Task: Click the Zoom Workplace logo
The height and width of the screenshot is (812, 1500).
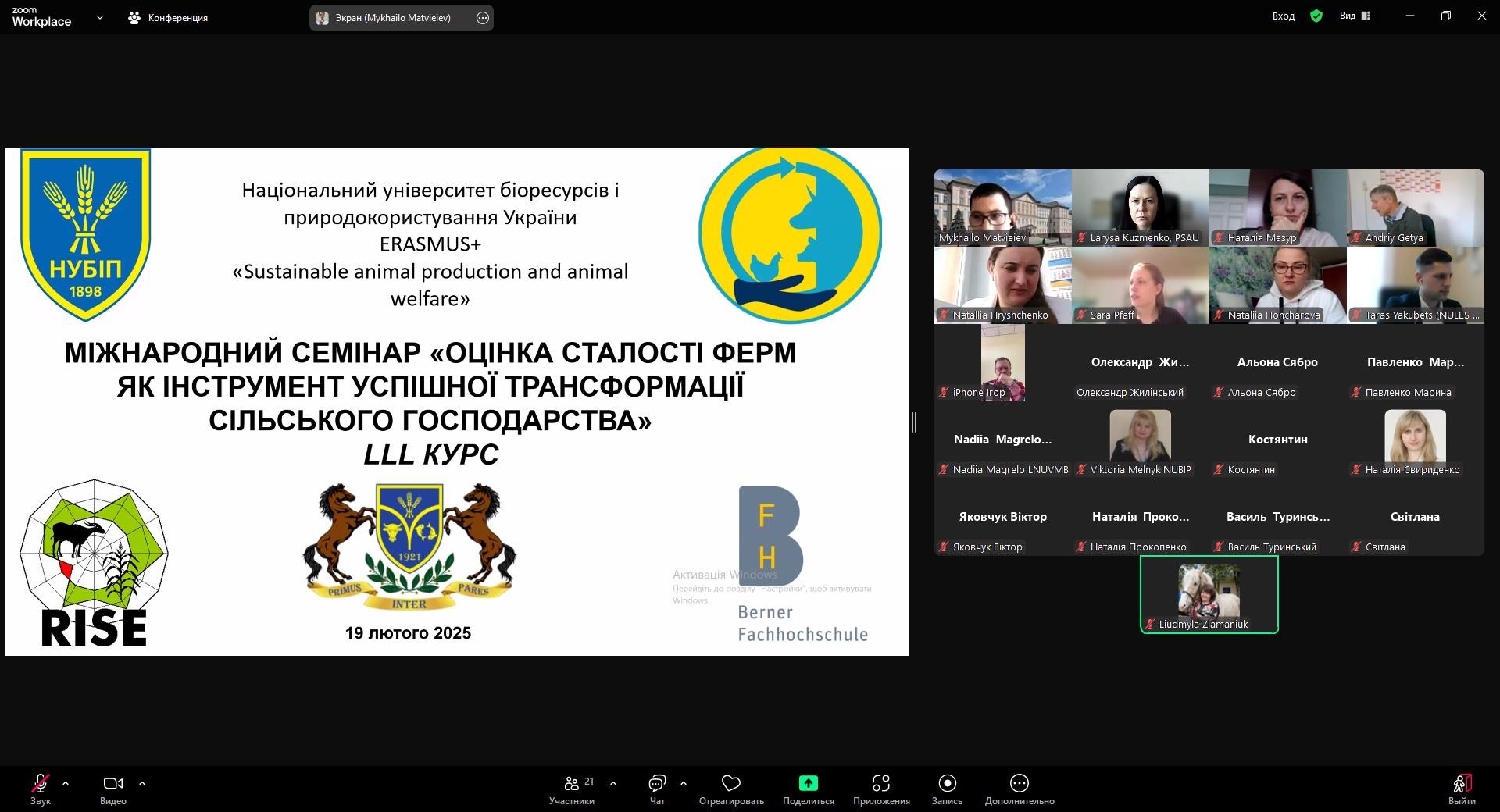Action: pos(41,17)
